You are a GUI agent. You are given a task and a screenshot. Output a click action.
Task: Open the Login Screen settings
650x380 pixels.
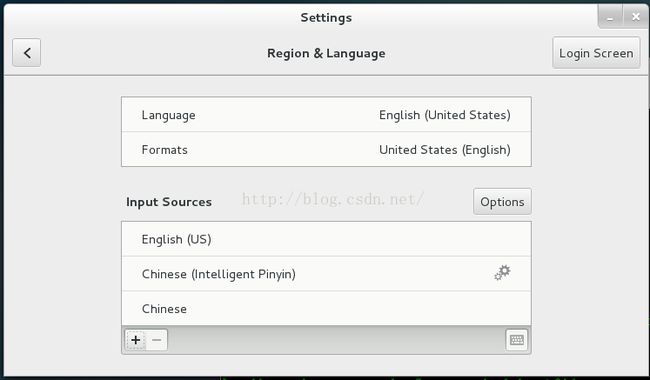(596, 53)
